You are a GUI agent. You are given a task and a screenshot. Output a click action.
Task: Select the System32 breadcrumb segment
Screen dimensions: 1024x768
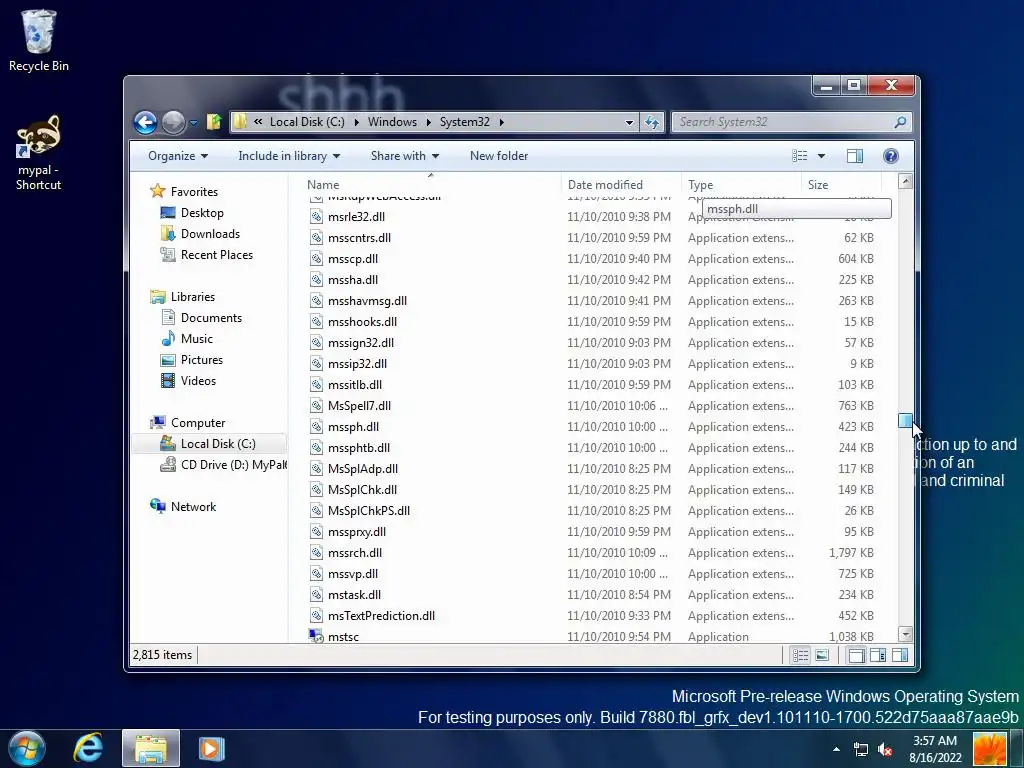click(x=464, y=122)
